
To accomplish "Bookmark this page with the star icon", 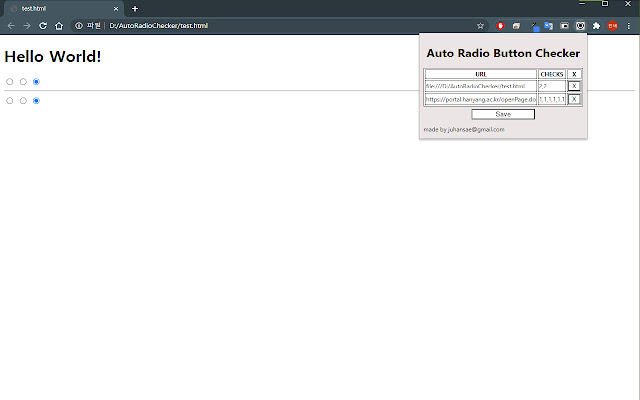I will [x=480, y=25].
